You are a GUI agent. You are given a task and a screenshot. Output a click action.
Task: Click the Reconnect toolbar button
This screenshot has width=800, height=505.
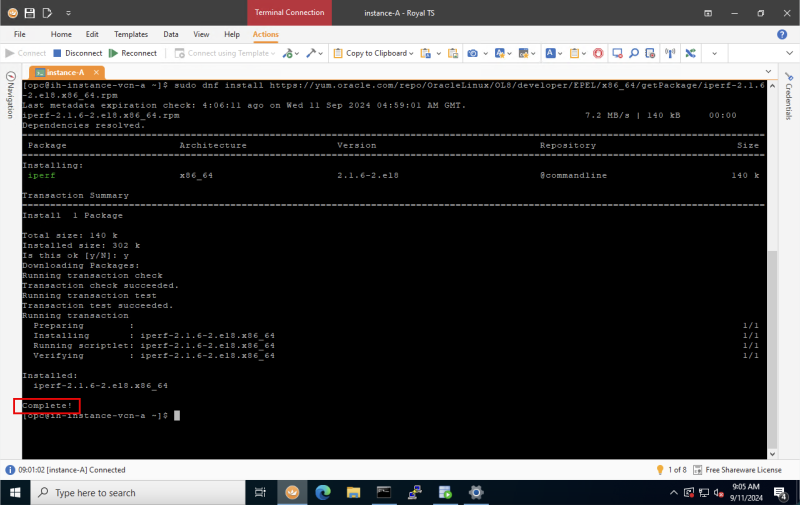tap(133, 53)
